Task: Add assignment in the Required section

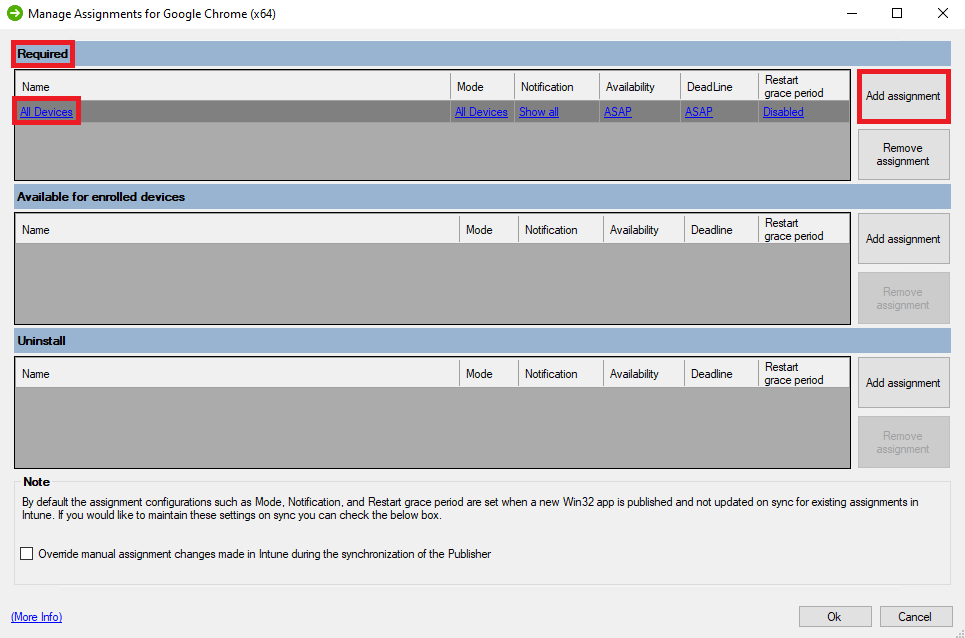Action: pyautogui.click(x=903, y=96)
